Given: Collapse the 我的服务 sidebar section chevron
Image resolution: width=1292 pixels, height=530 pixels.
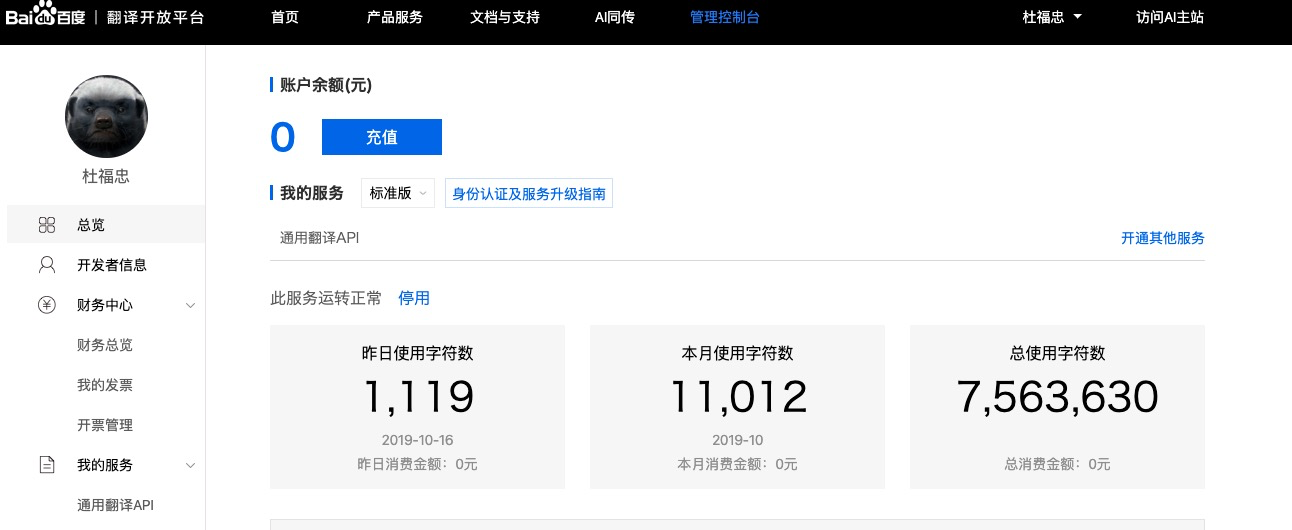Looking at the screenshot, I should 190,465.
